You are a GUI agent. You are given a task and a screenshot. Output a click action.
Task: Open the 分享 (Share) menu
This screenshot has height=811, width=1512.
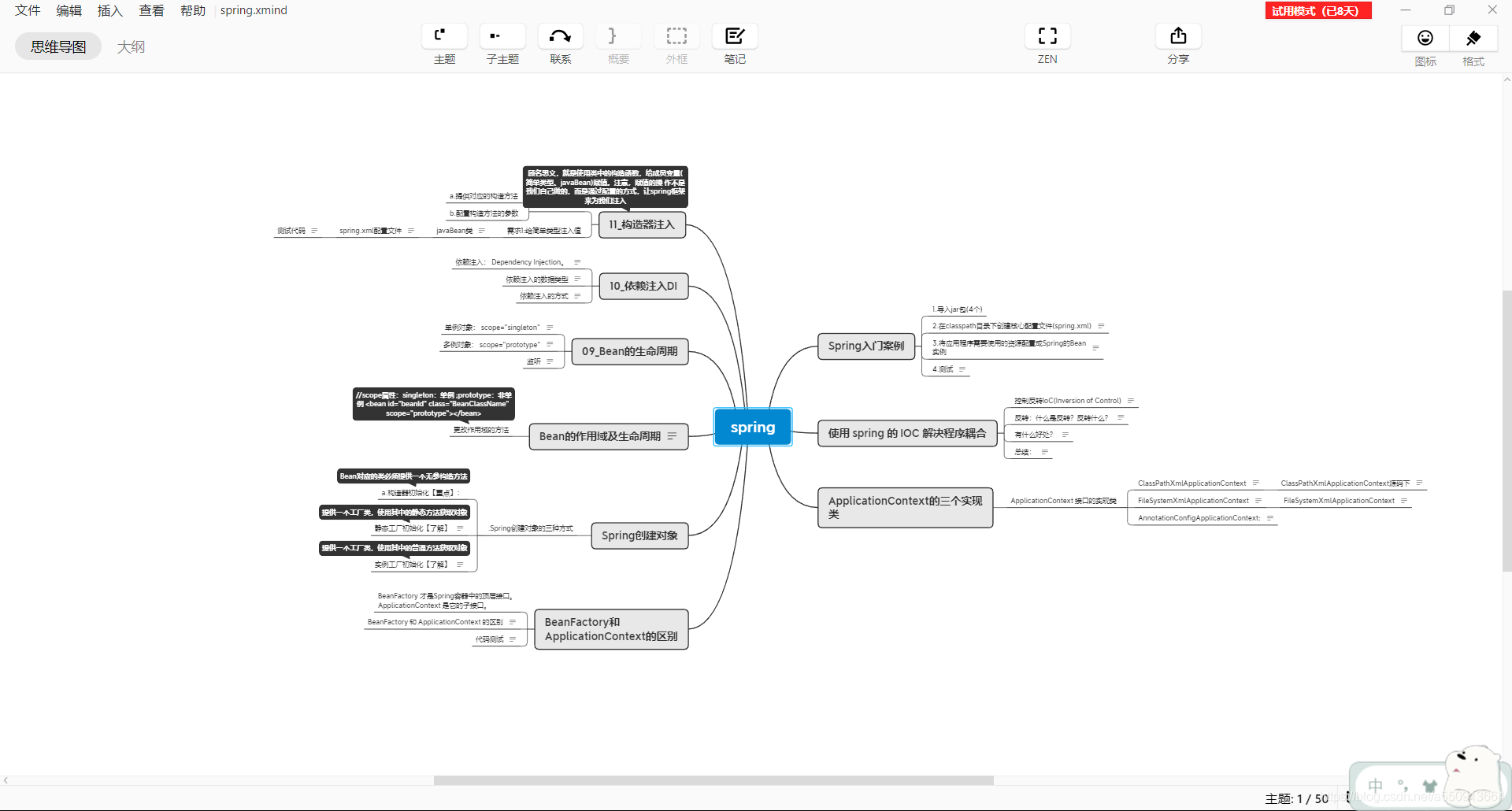pos(1178,36)
